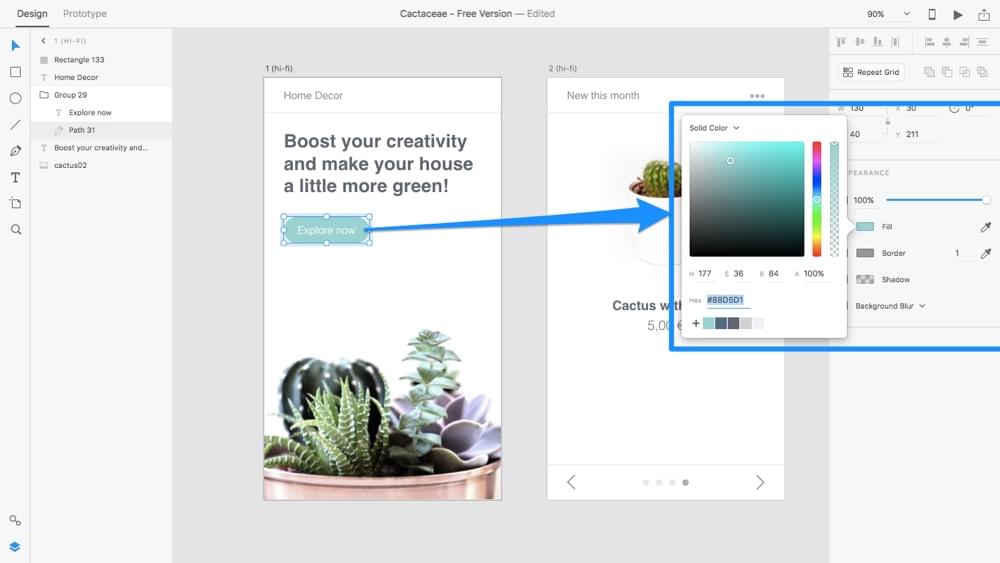Open the Layers panel icon at bottom left
The width and height of the screenshot is (1000, 563).
point(15,547)
